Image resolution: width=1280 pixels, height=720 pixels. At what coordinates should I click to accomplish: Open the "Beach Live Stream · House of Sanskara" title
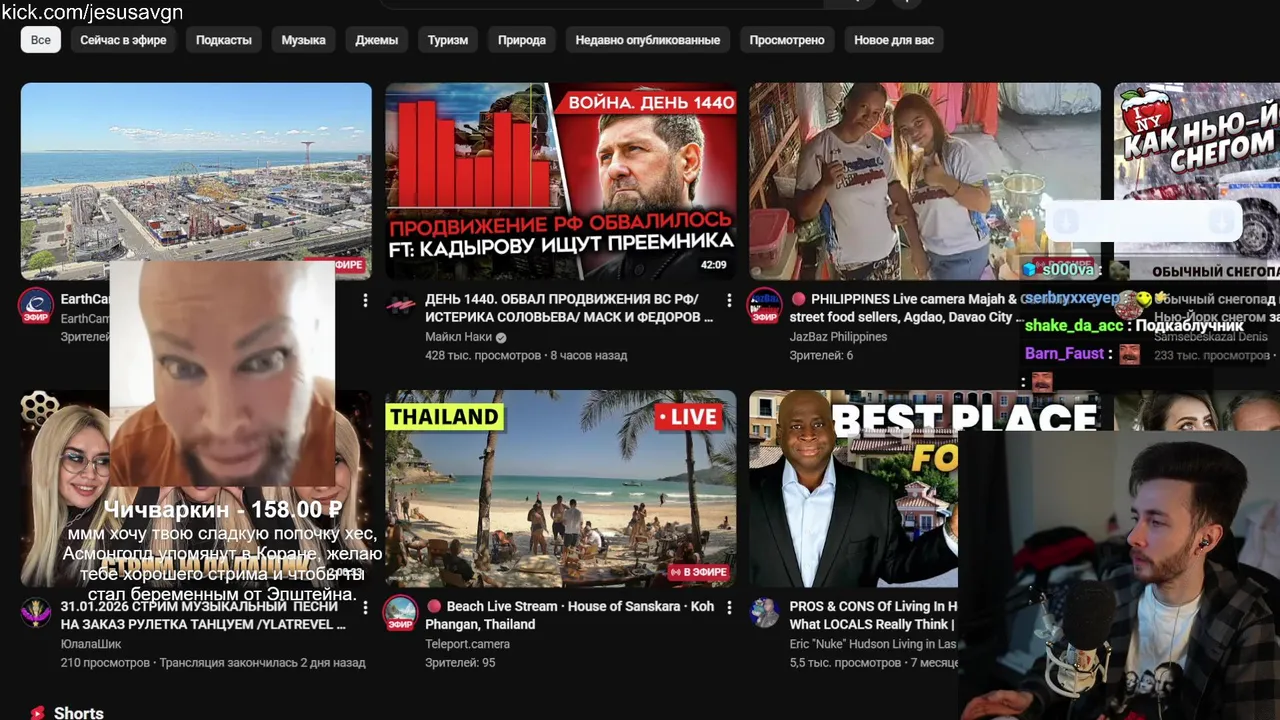click(x=570, y=615)
